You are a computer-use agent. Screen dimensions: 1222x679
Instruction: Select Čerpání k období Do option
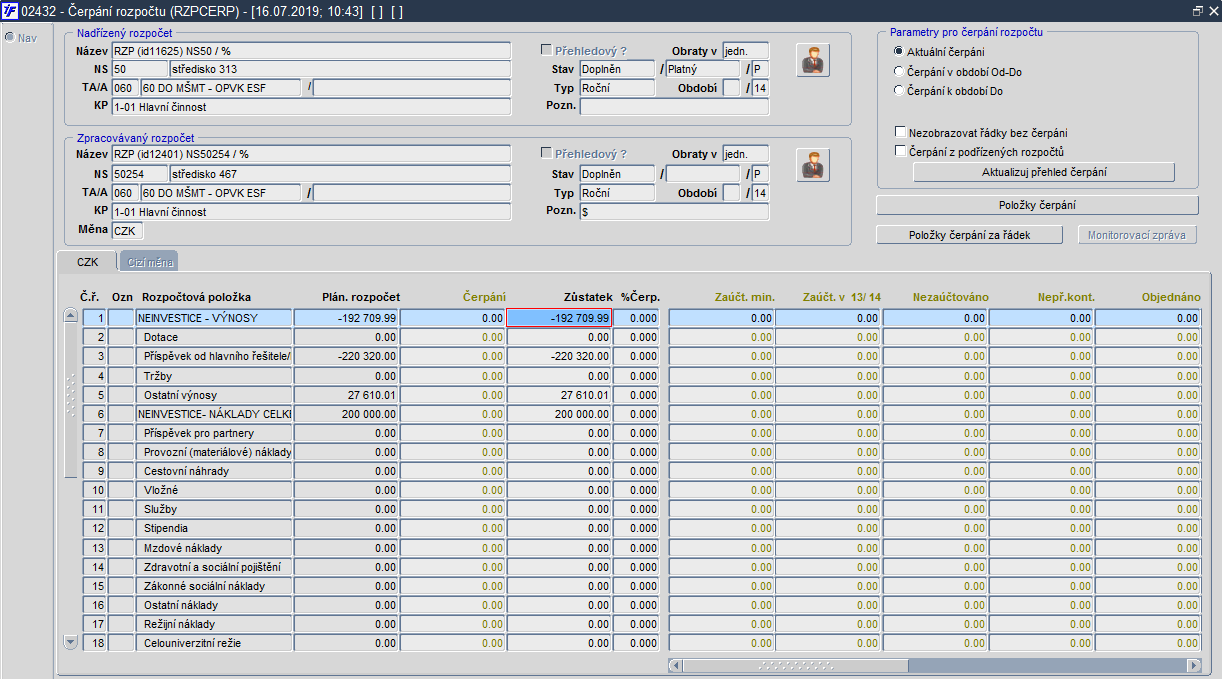tap(898, 91)
